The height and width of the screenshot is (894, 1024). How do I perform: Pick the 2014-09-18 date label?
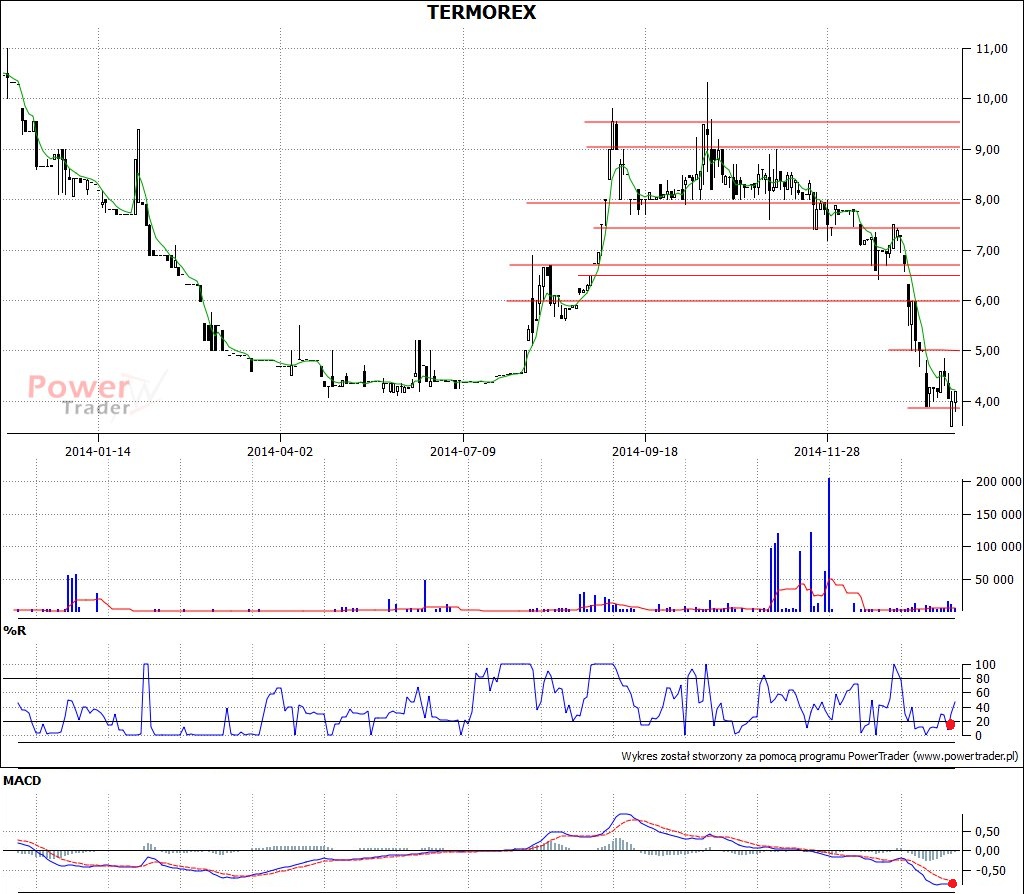tap(645, 451)
